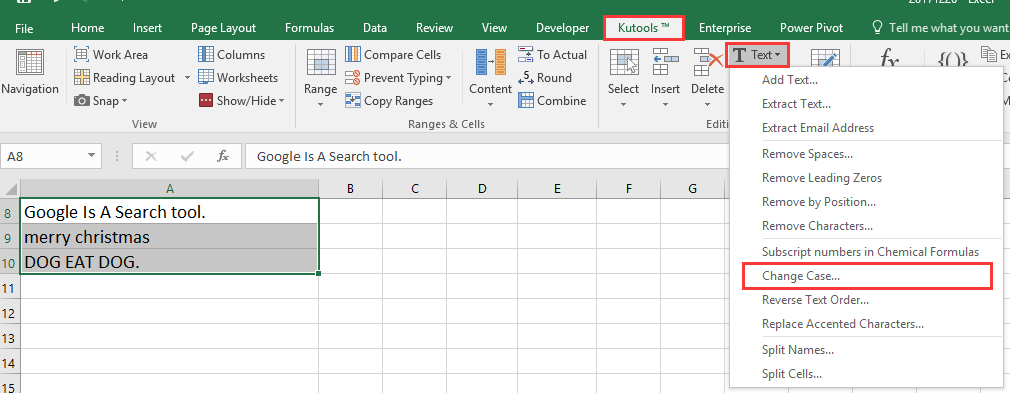Choose Extract Email Address menu item
Screen dimensions: 1010x393
click(866, 128)
